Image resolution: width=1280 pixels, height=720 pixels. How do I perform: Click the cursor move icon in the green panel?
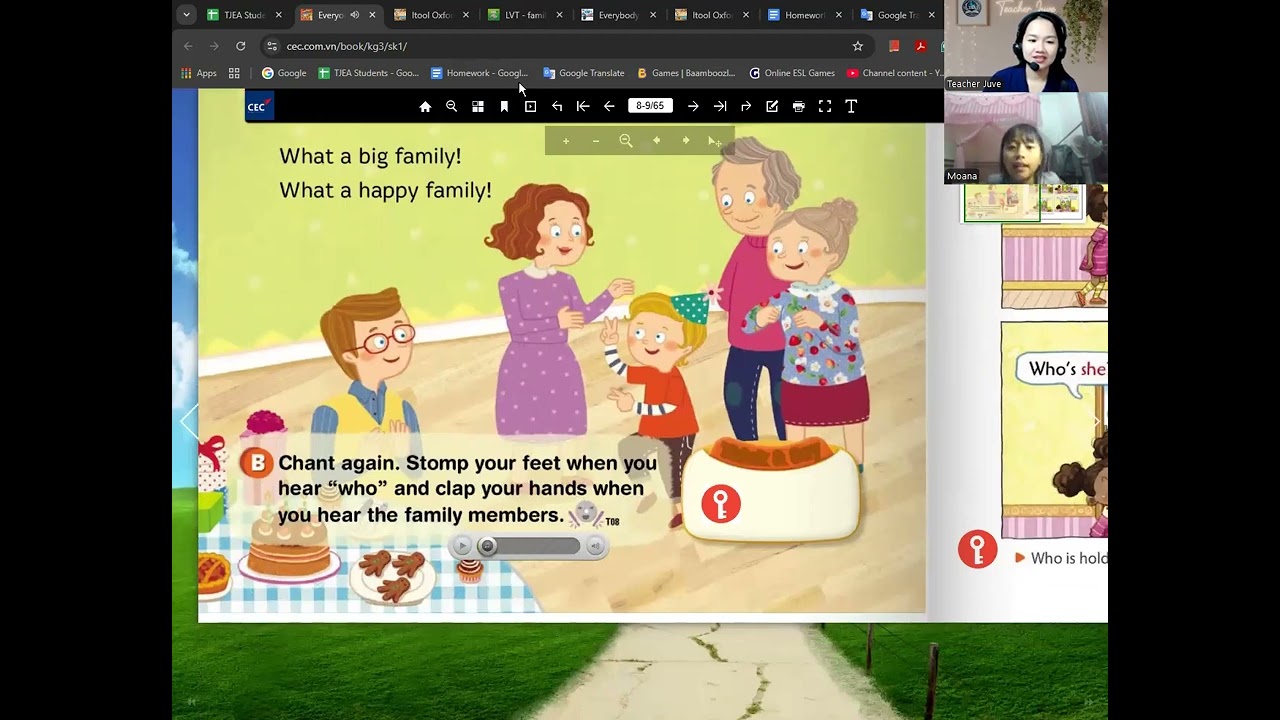click(x=715, y=142)
